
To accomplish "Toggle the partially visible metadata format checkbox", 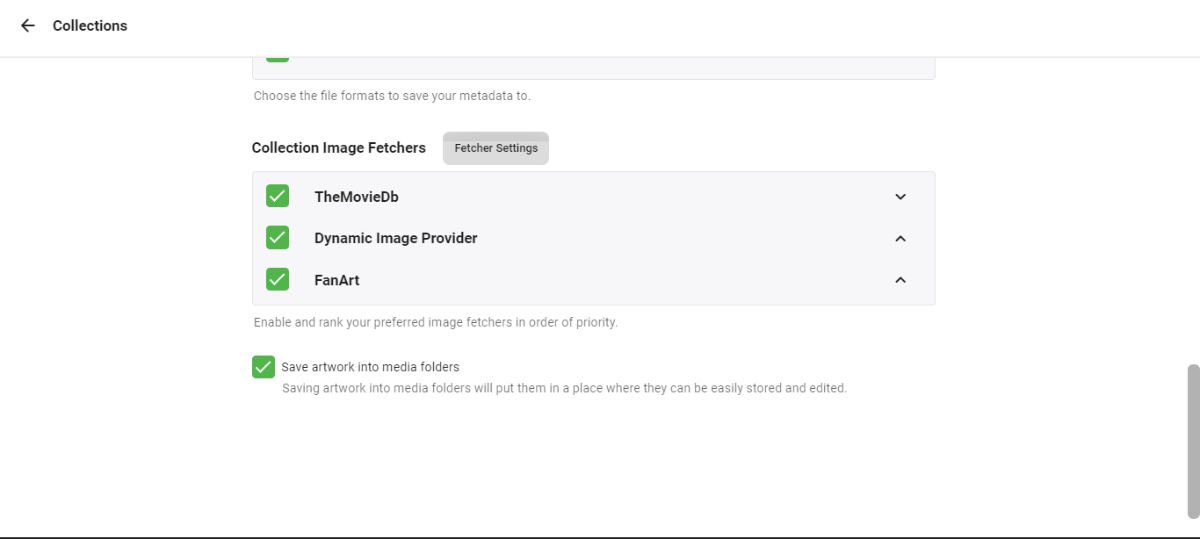I will click(277, 58).
